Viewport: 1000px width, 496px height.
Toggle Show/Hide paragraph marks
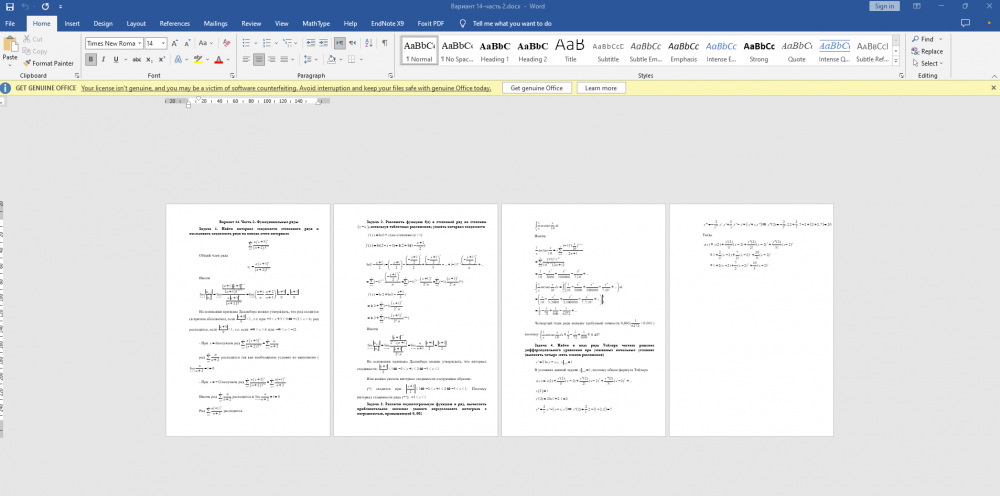click(x=384, y=44)
